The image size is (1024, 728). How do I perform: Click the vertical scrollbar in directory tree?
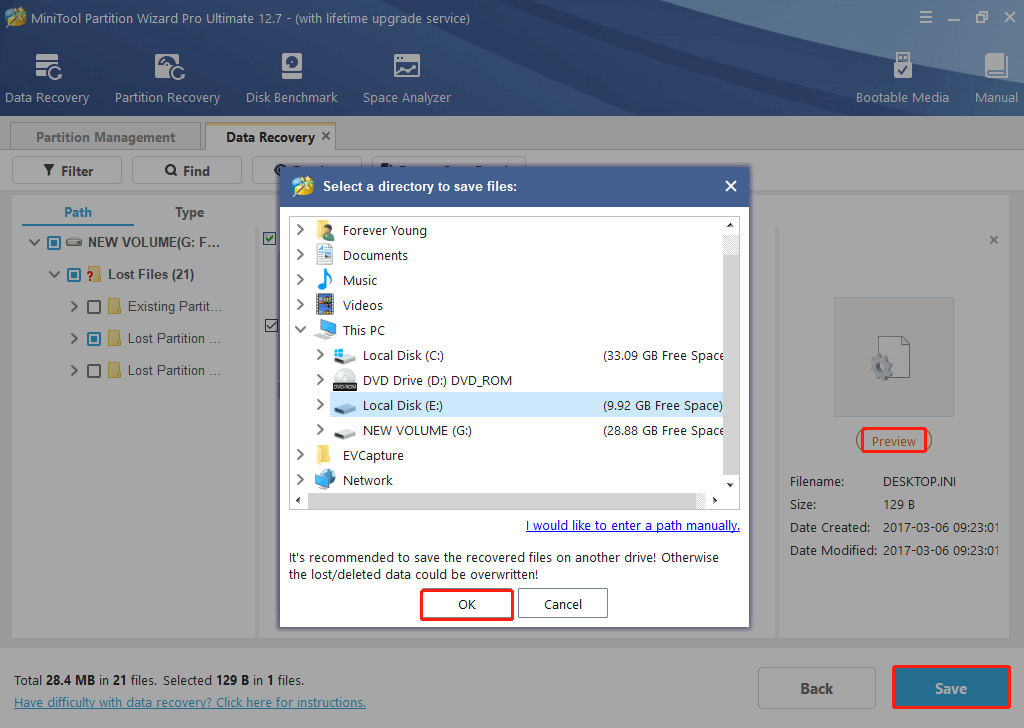click(731, 366)
